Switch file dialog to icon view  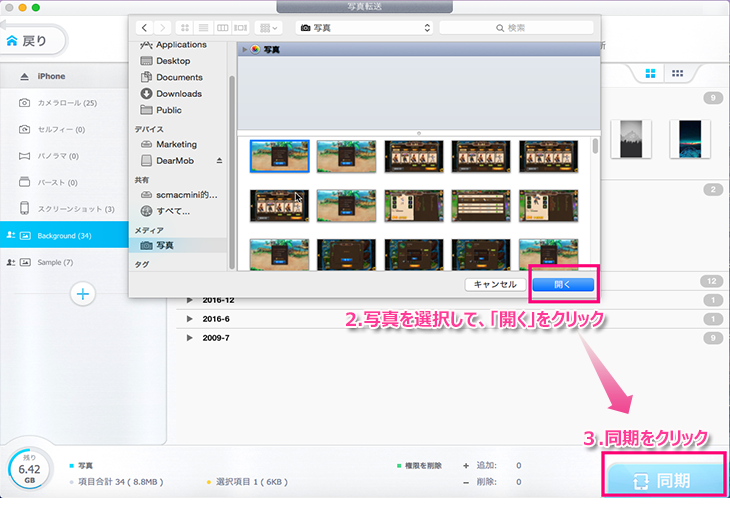tap(185, 28)
